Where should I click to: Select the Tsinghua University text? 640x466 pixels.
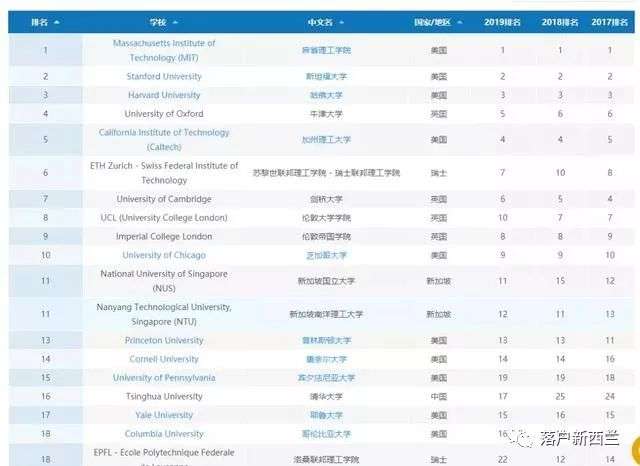(x=164, y=397)
